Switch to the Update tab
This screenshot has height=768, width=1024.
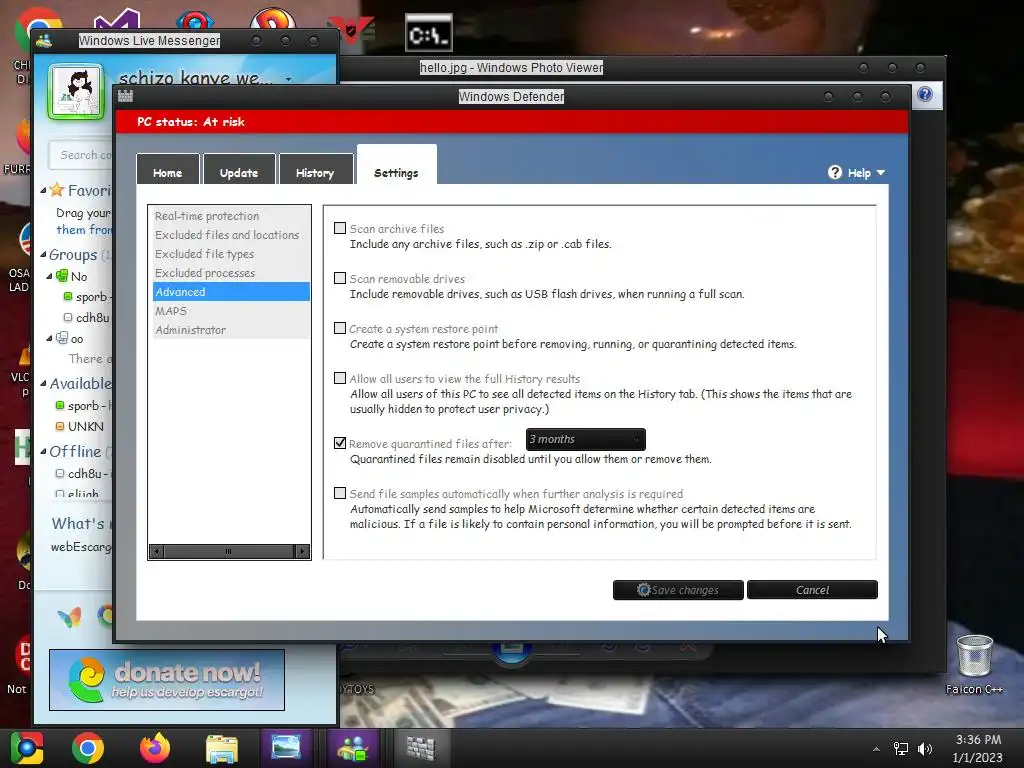[x=239, y=170]
